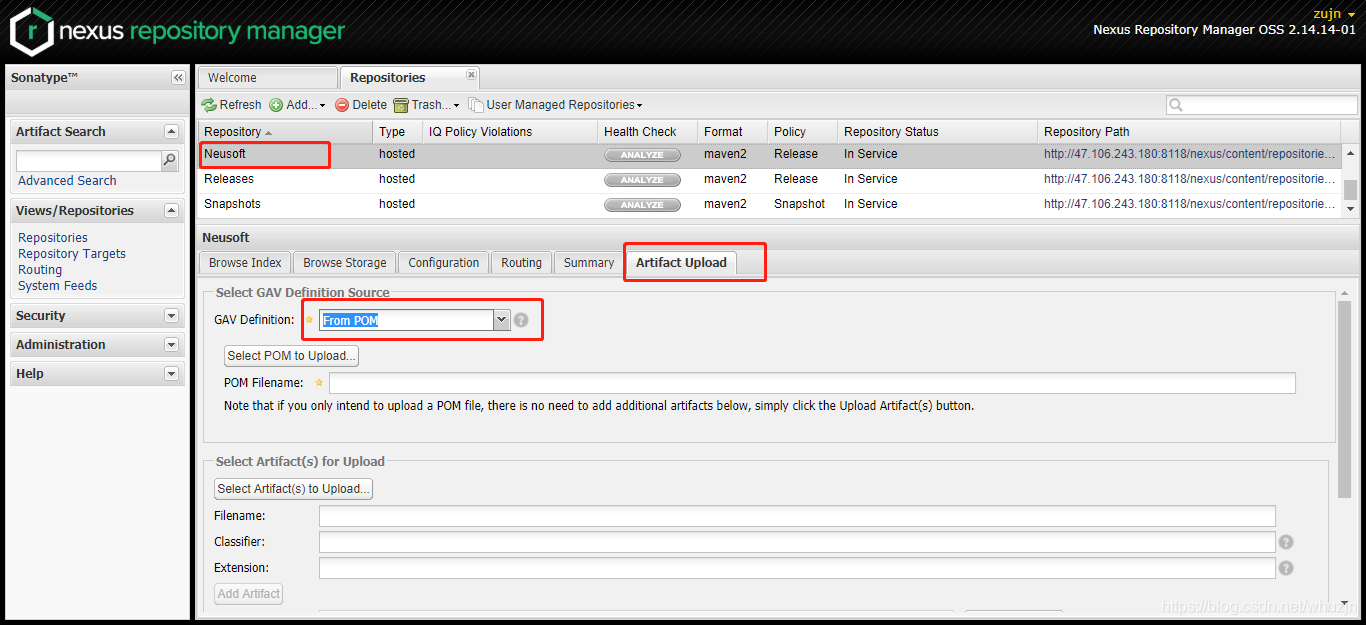Expand the Administration section
Image resolution: width=1366 pixels, height=625 pixels.
coord(171,344)
